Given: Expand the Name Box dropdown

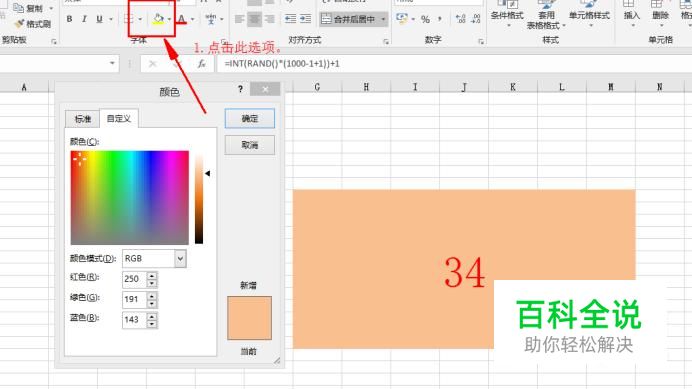Looking at the screenshot, I should pos(112,64).
